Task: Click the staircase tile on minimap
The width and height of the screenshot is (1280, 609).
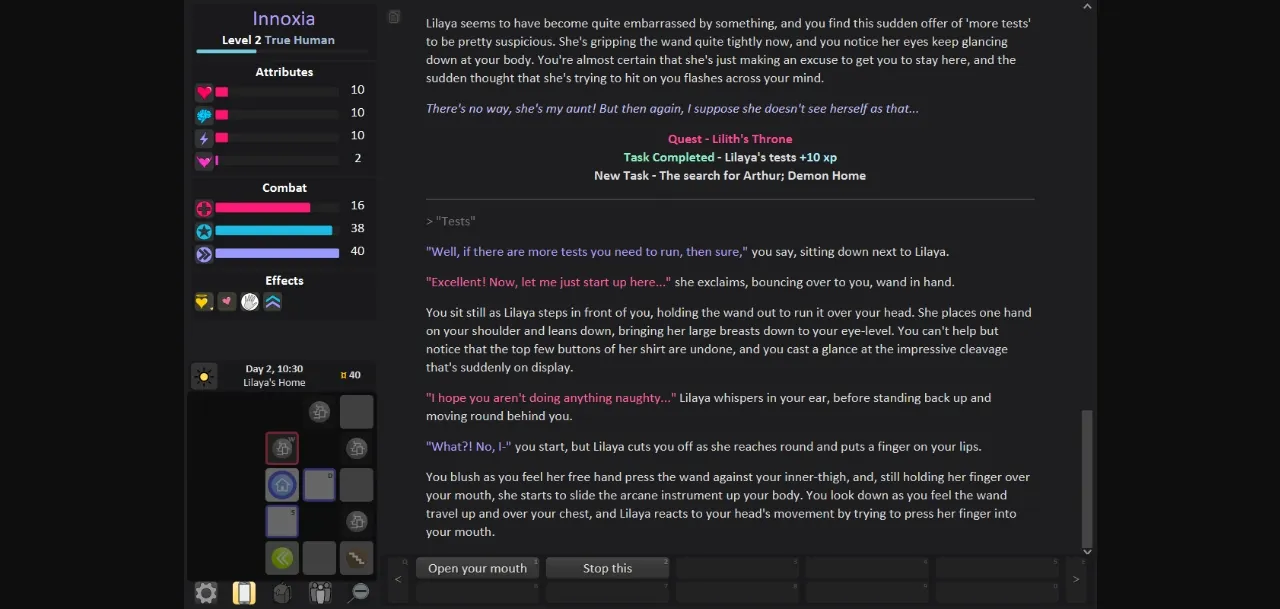Action: click(356, 558)
